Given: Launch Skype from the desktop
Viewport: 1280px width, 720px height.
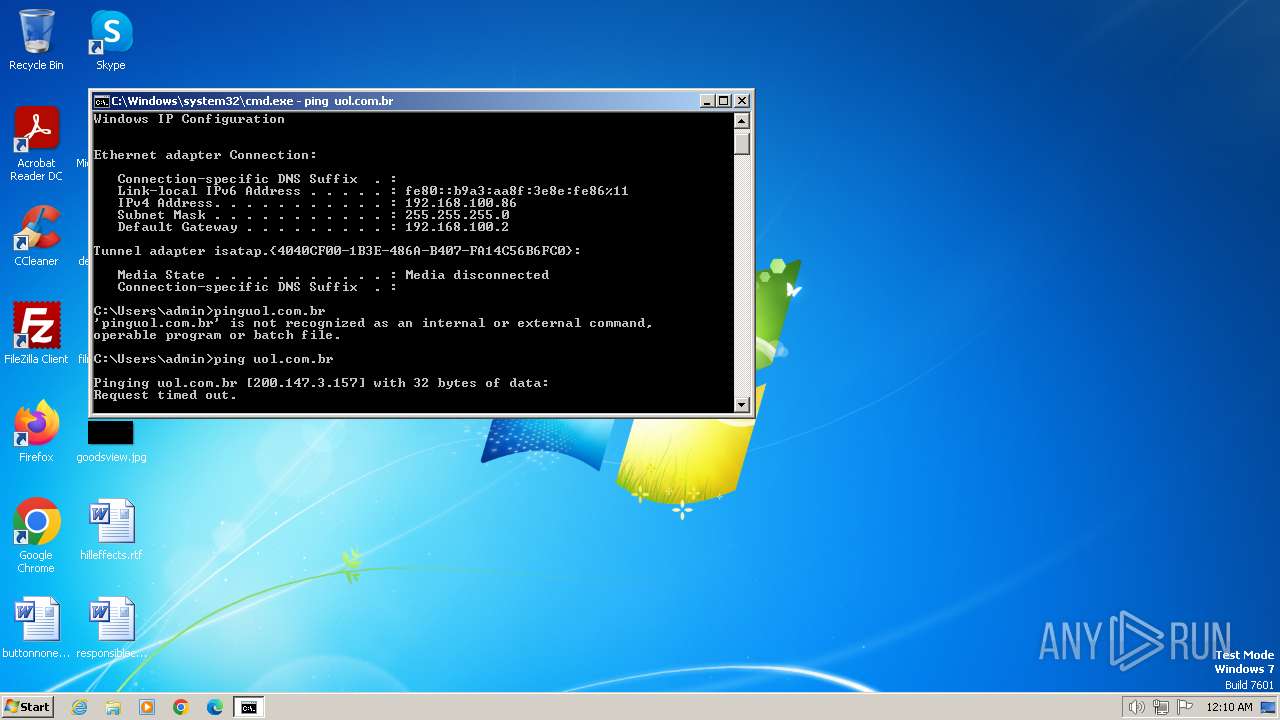Looking at the screenshot, I should (x=110, y=40).
